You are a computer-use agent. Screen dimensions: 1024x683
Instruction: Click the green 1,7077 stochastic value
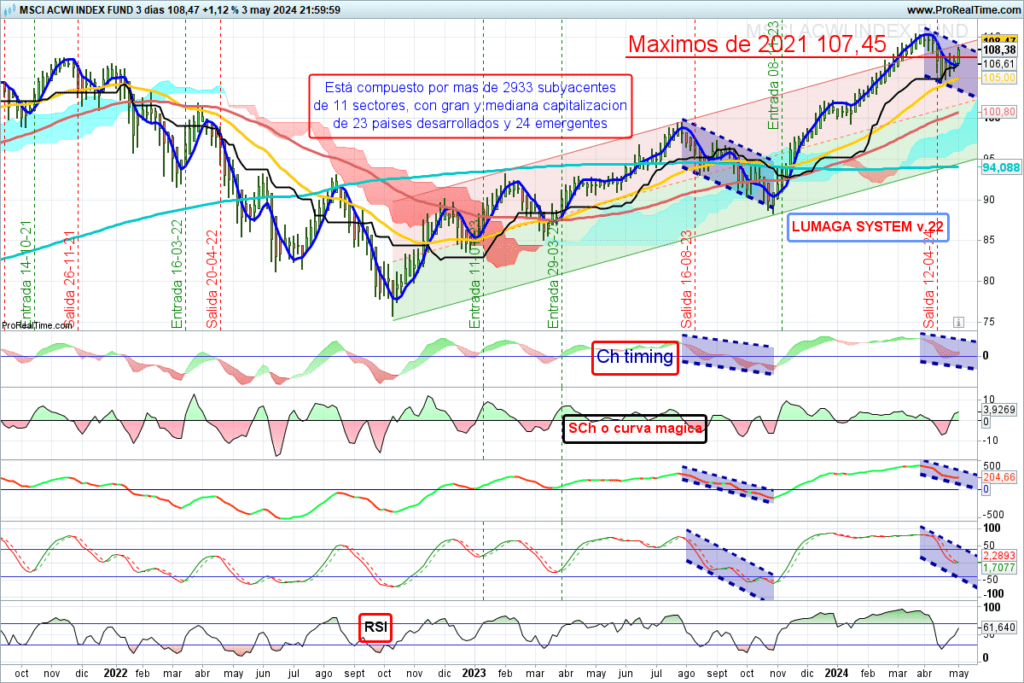pyautogui.click(x=999, y=568)
